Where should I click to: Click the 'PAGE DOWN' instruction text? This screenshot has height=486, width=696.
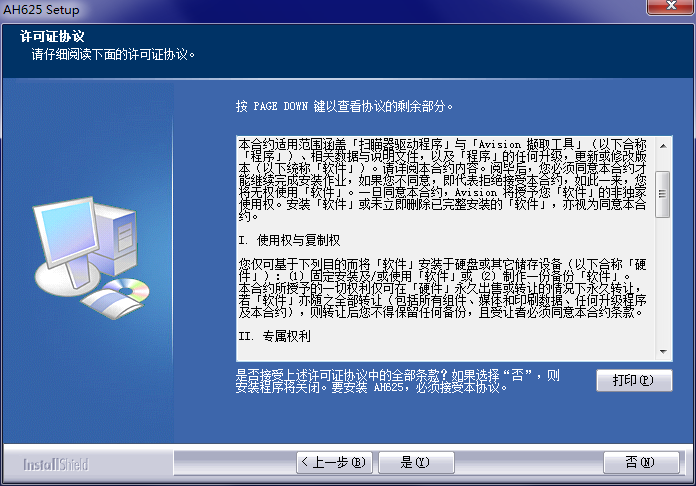point(344,106)
